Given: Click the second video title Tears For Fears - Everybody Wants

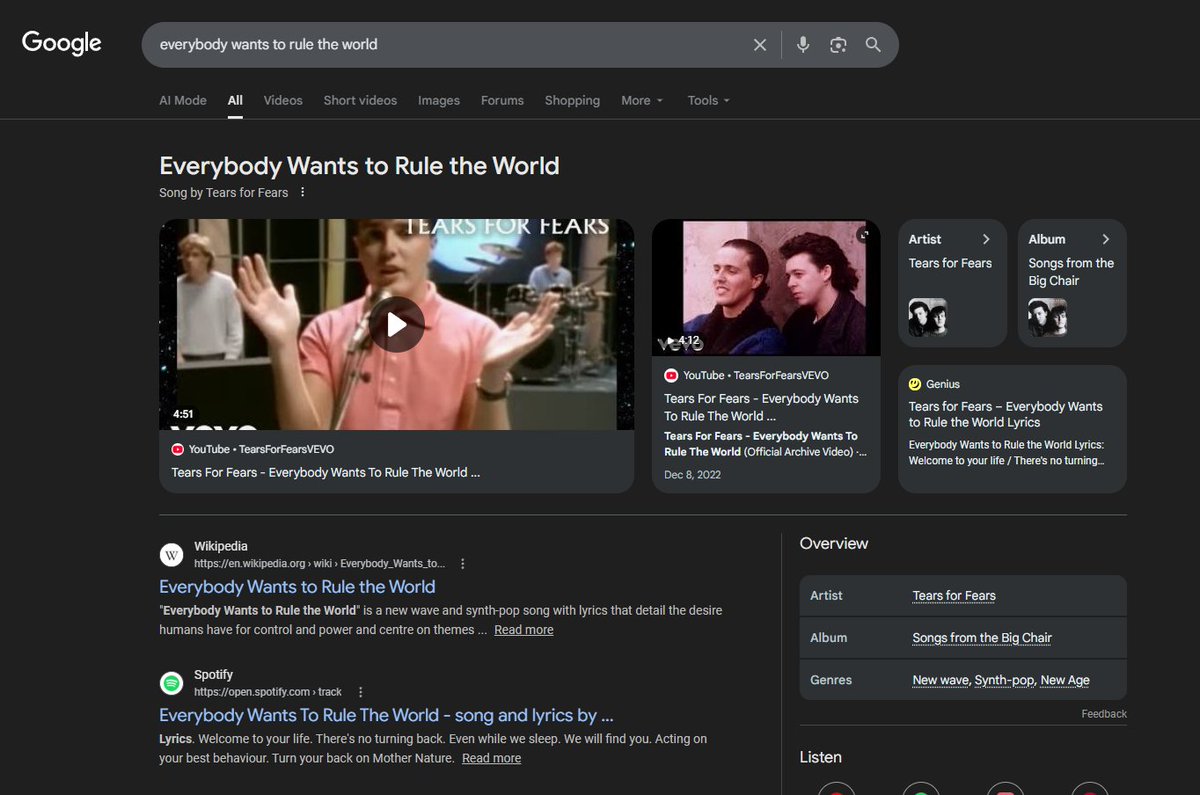Looking at the screenshot, I should tap(761, 407).
